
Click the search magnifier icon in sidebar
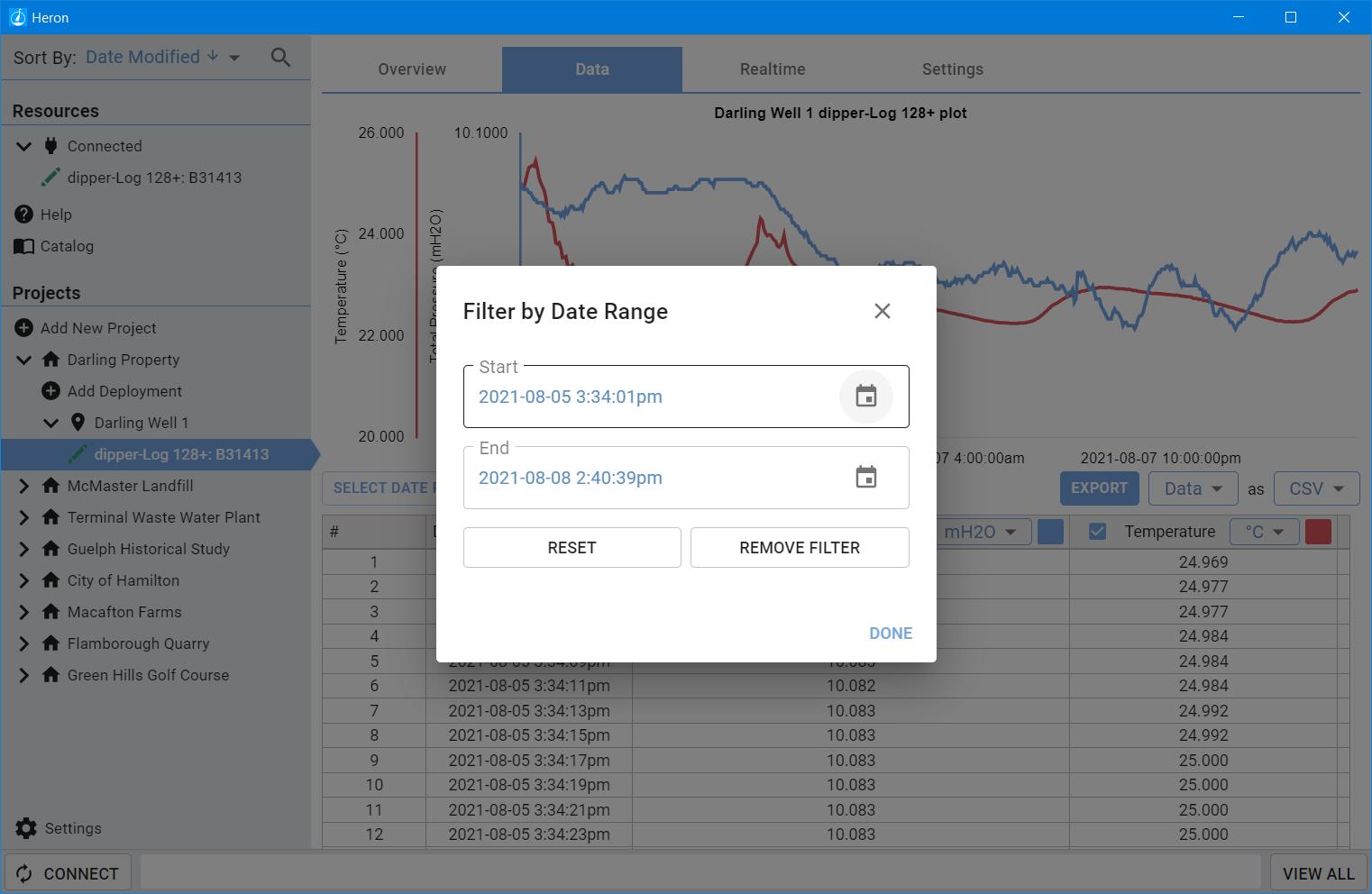280,58
